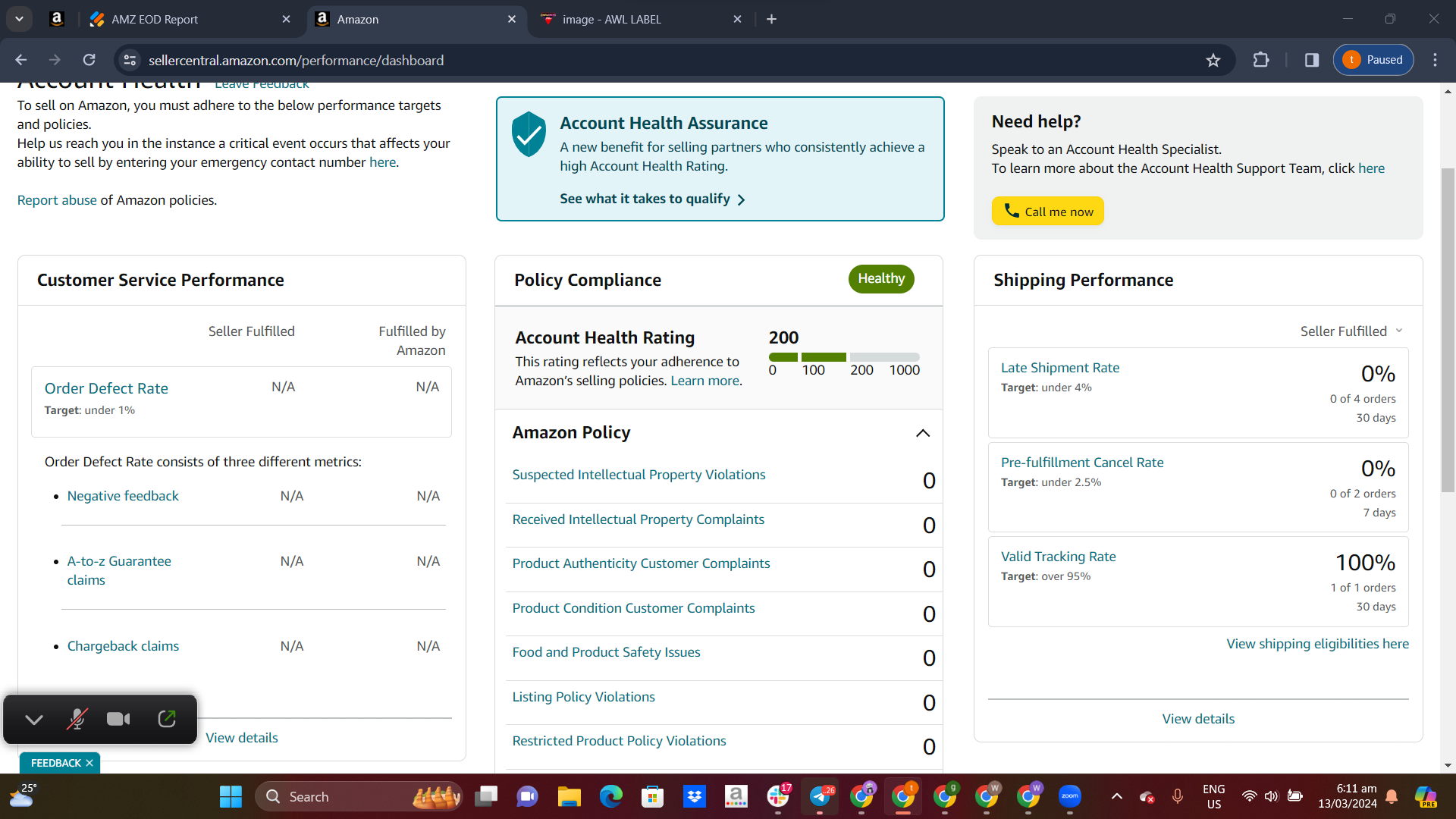
Task: Open Telegram from the taskbar
Action: coord(820,797)
